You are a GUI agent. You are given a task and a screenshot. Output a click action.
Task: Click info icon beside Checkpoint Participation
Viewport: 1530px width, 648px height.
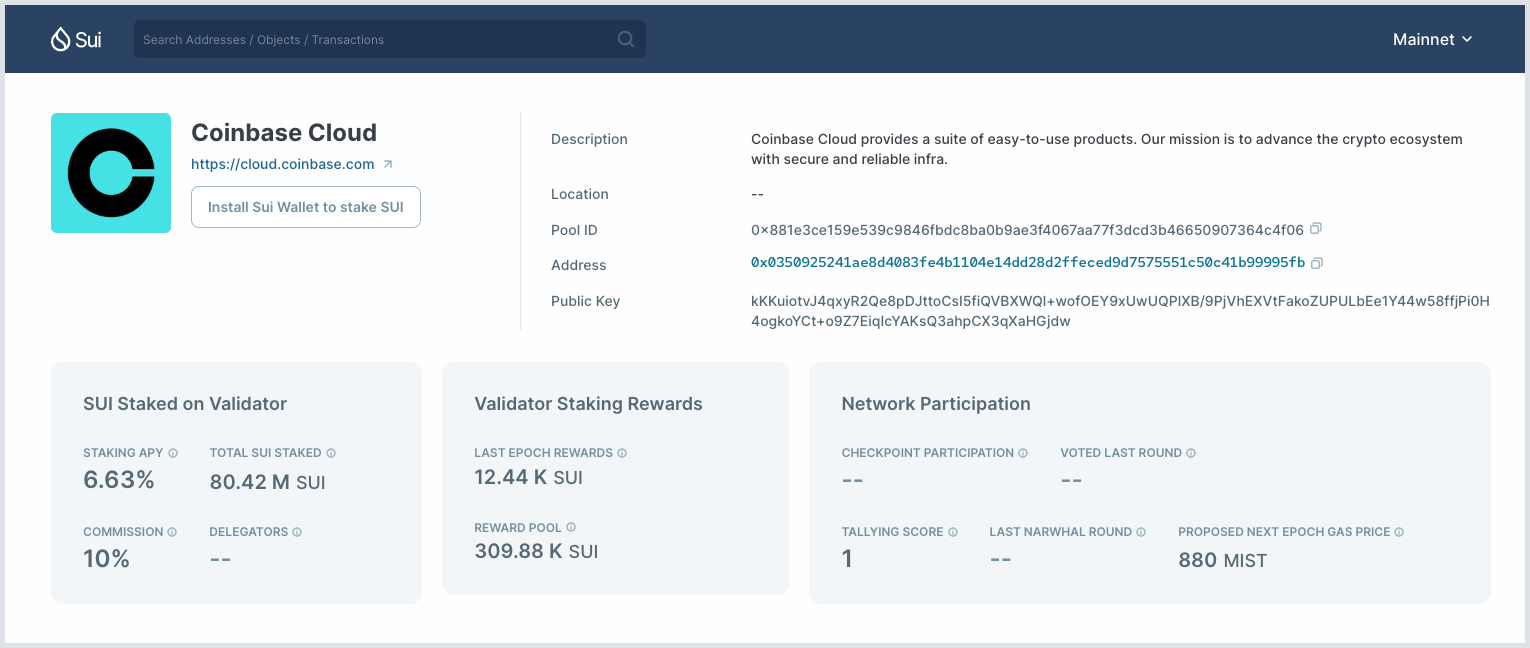1023,453
